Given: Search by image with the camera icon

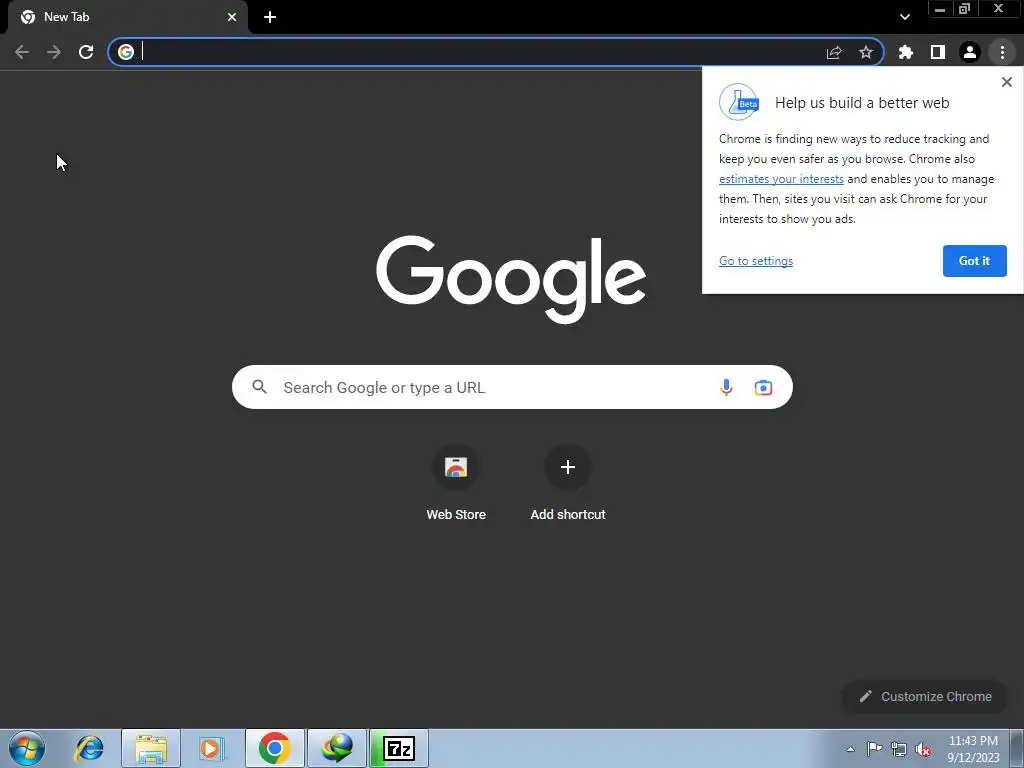Looking at the screenshot, I should [763, 387].
